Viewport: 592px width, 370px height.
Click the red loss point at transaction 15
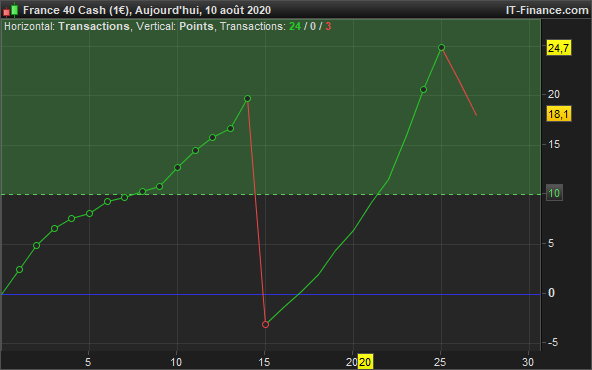265,324
